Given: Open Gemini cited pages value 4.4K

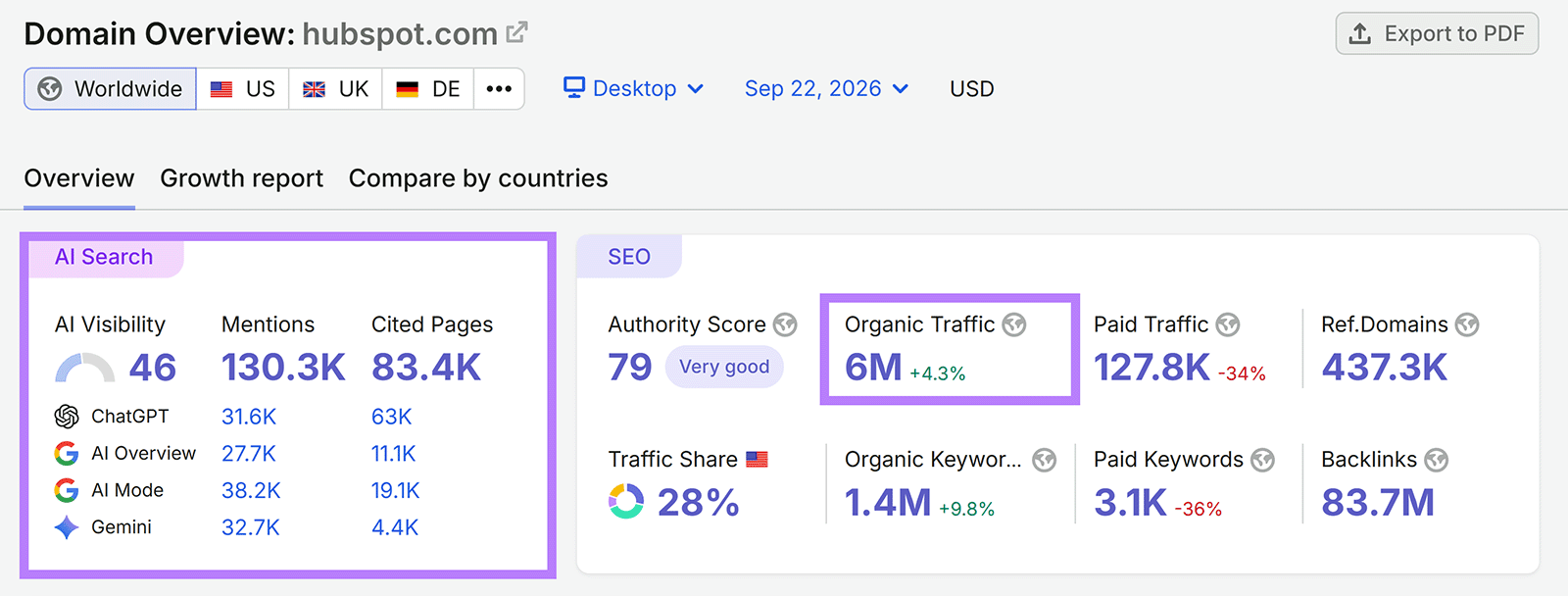Looking at the screenshot, I should coord(395,527).
